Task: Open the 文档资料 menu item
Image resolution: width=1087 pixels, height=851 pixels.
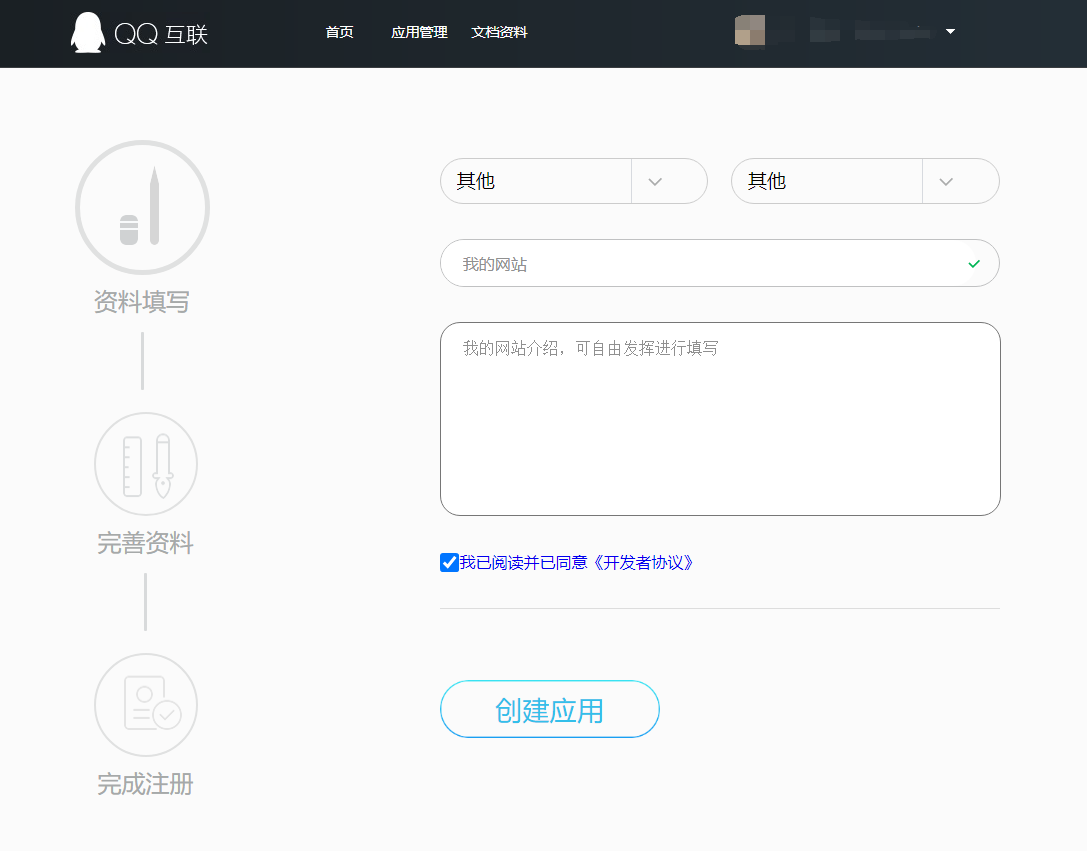Action: (x=499, y=32)
